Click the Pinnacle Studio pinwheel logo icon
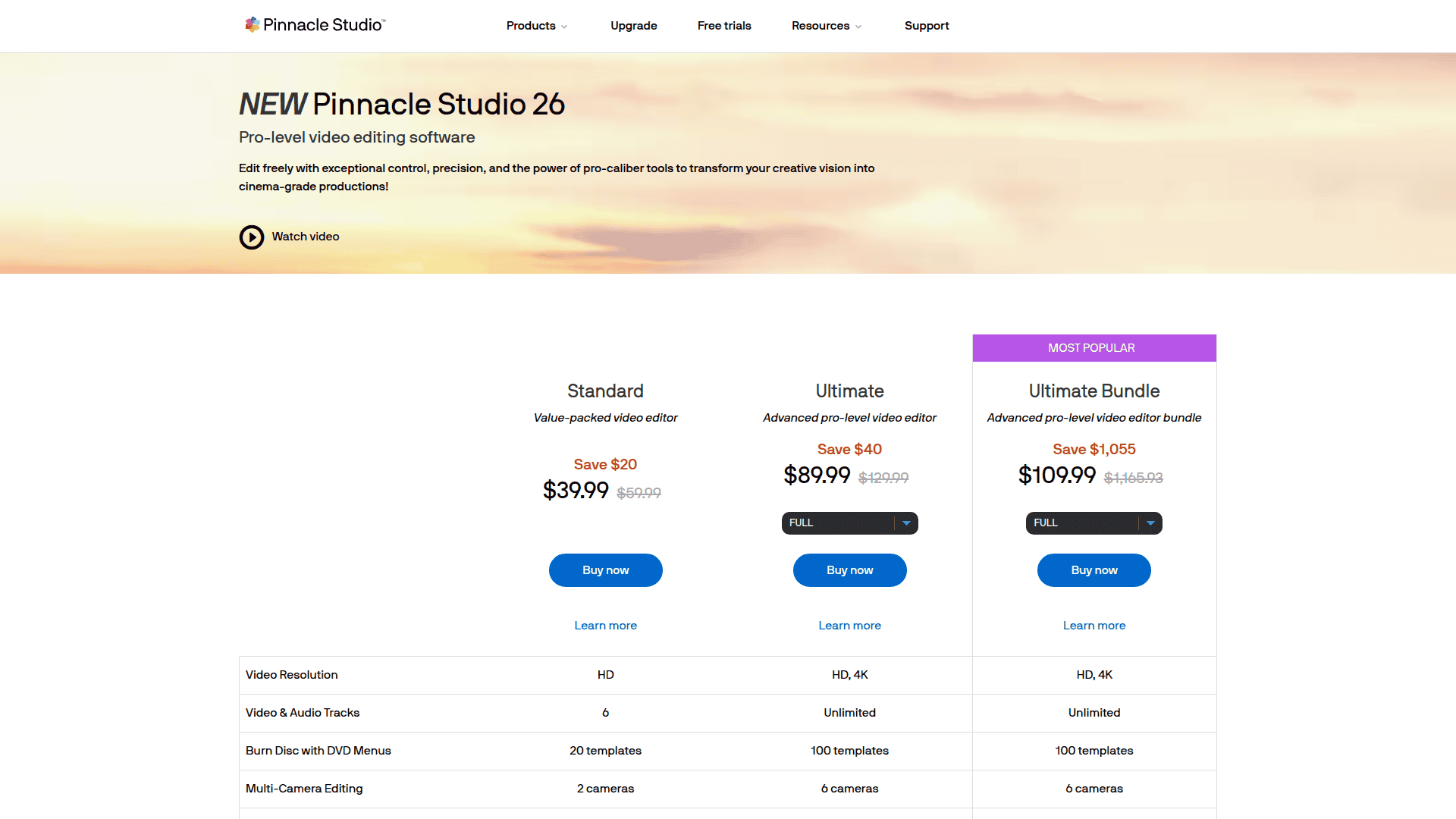 point(253,25)
